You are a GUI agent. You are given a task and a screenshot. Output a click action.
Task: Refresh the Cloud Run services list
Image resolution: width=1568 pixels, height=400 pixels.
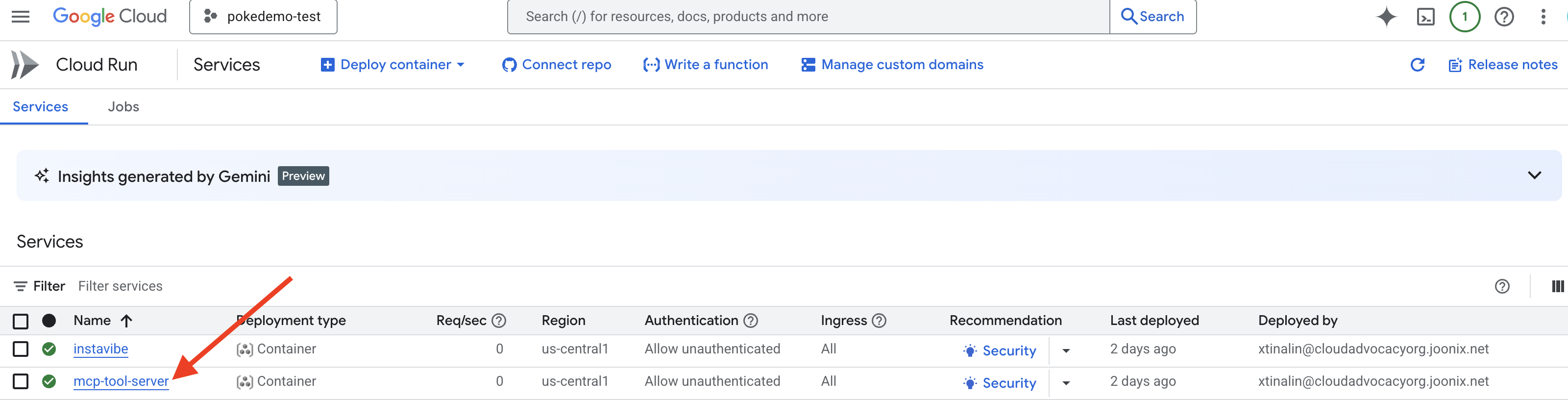coord(1417,65)
